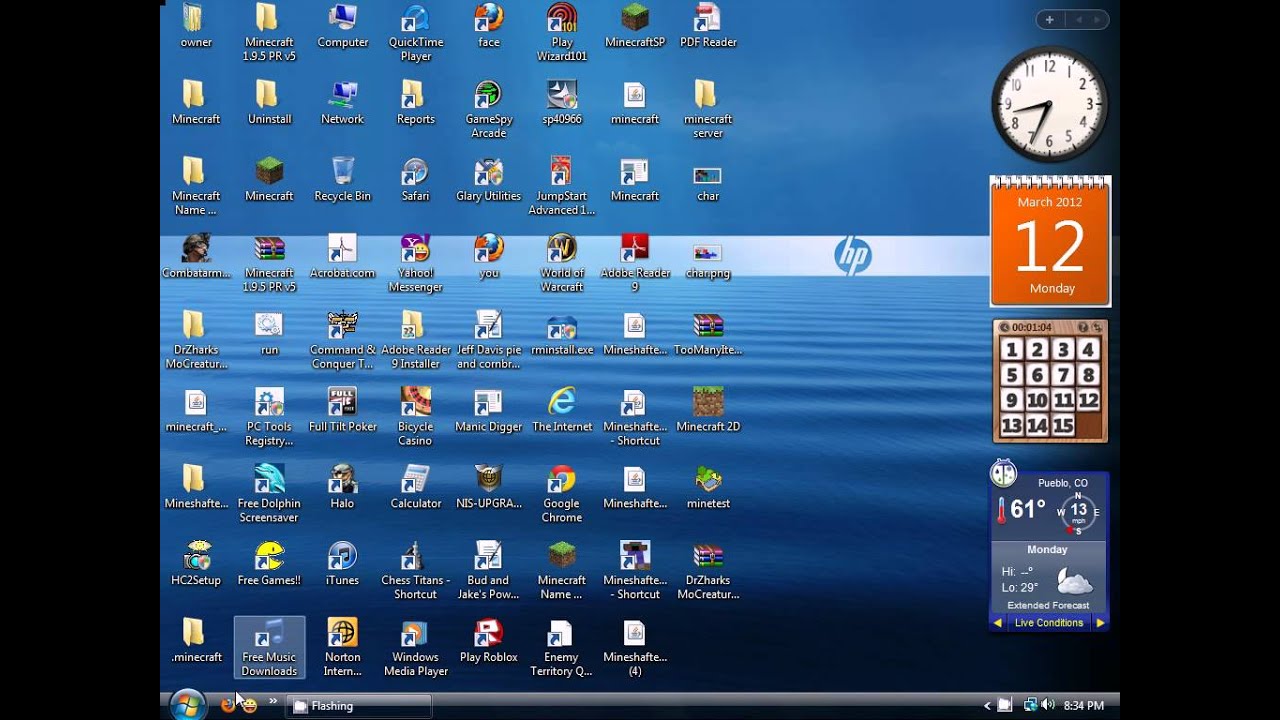Launch Firefox from Quick Launch bar
The height and width of the screenshot is (720, 1280).
coord(228,705)
